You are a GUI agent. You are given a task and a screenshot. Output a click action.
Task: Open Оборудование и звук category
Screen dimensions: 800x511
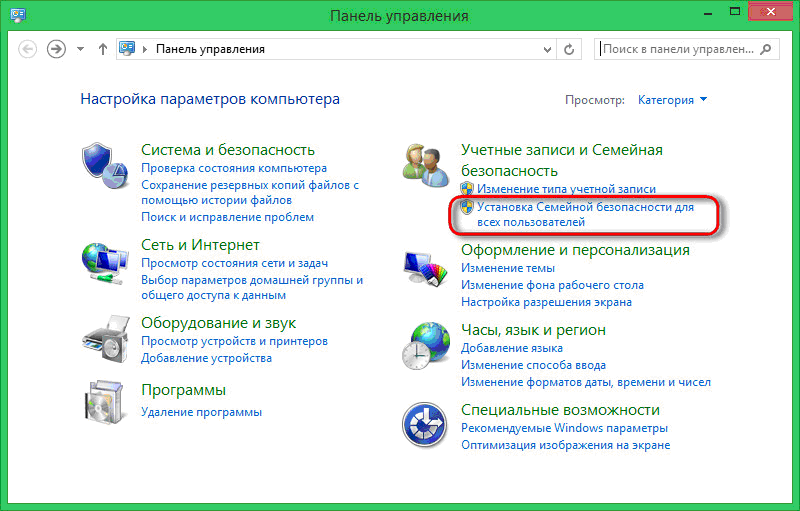point(218,323)
